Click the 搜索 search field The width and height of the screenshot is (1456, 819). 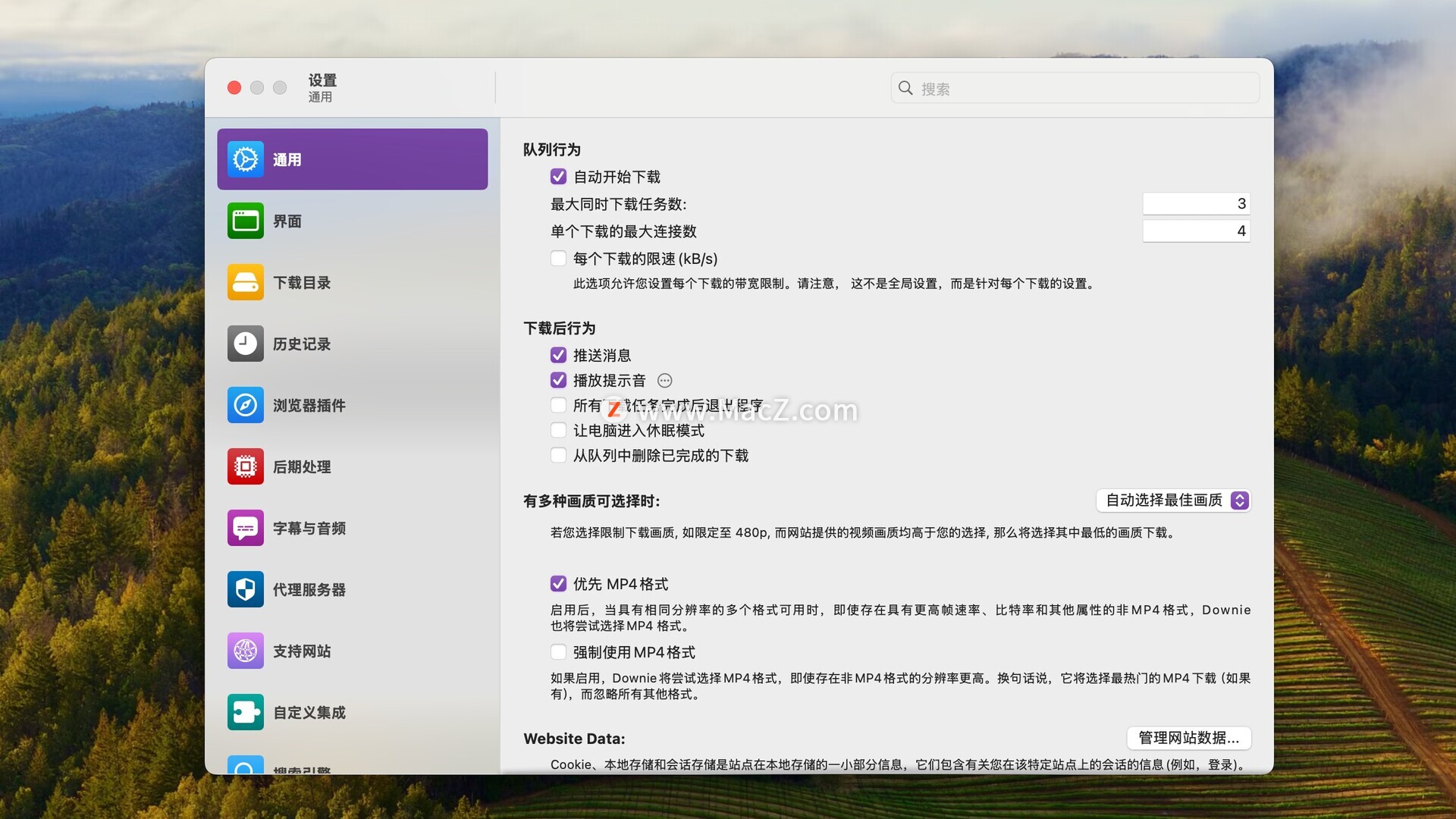pyautogui.click(x=1075, y=88)
